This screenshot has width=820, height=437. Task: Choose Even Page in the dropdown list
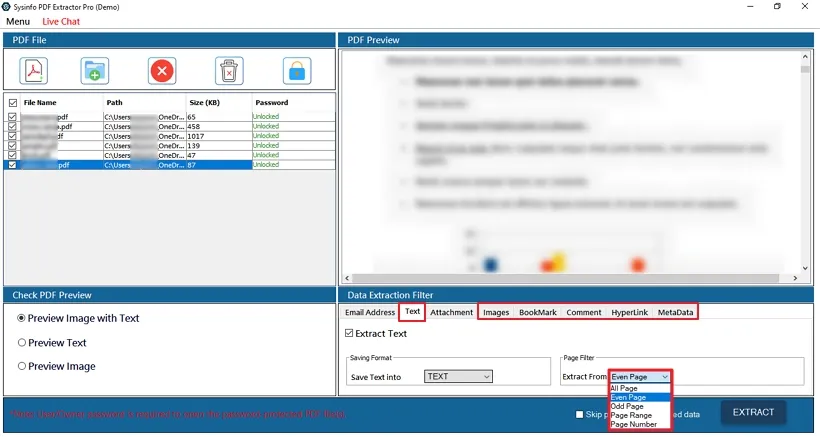click(640, 397)
